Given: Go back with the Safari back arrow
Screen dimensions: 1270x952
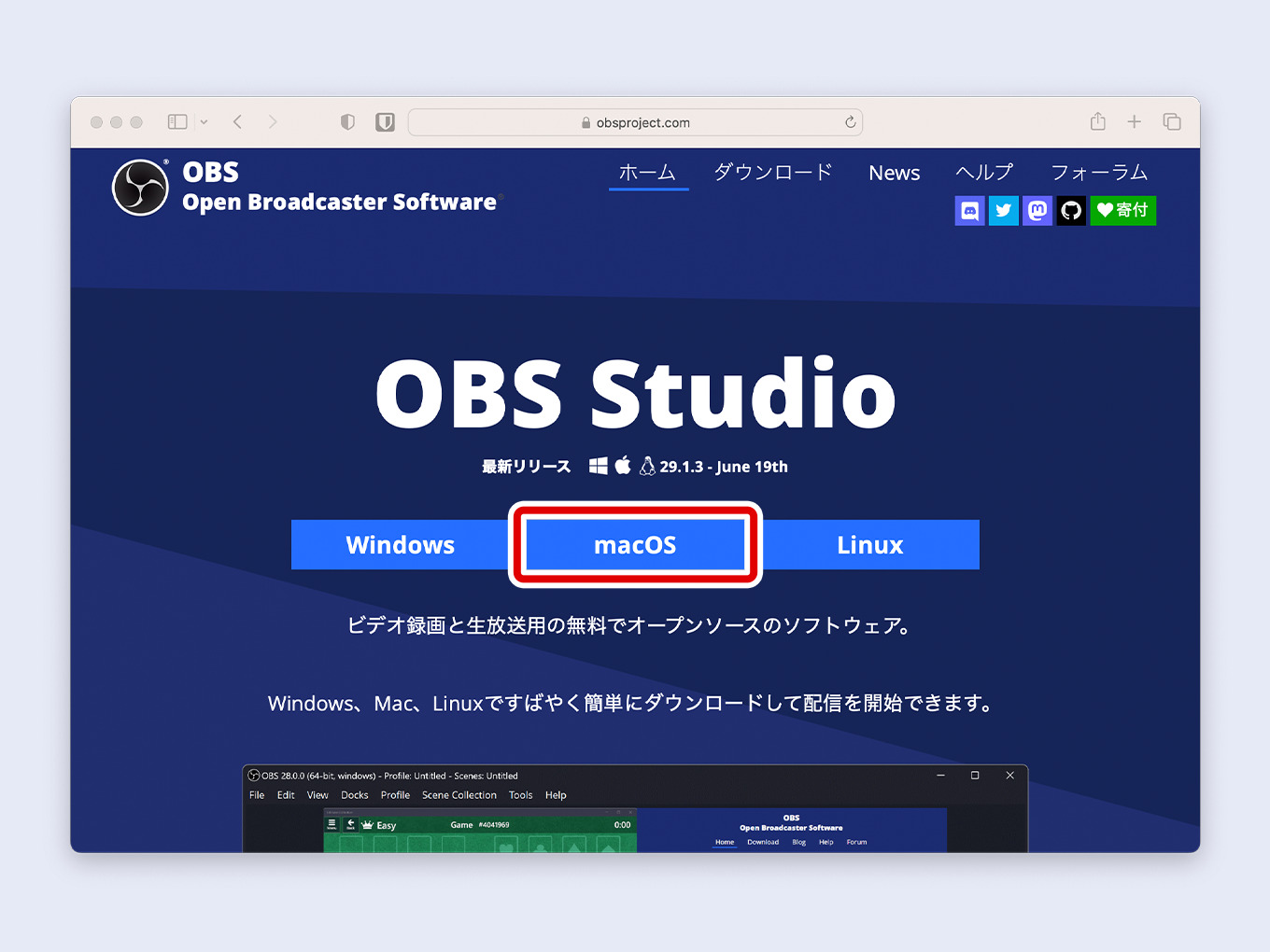Looking at the screenshot, I should (x=238, y=121).
